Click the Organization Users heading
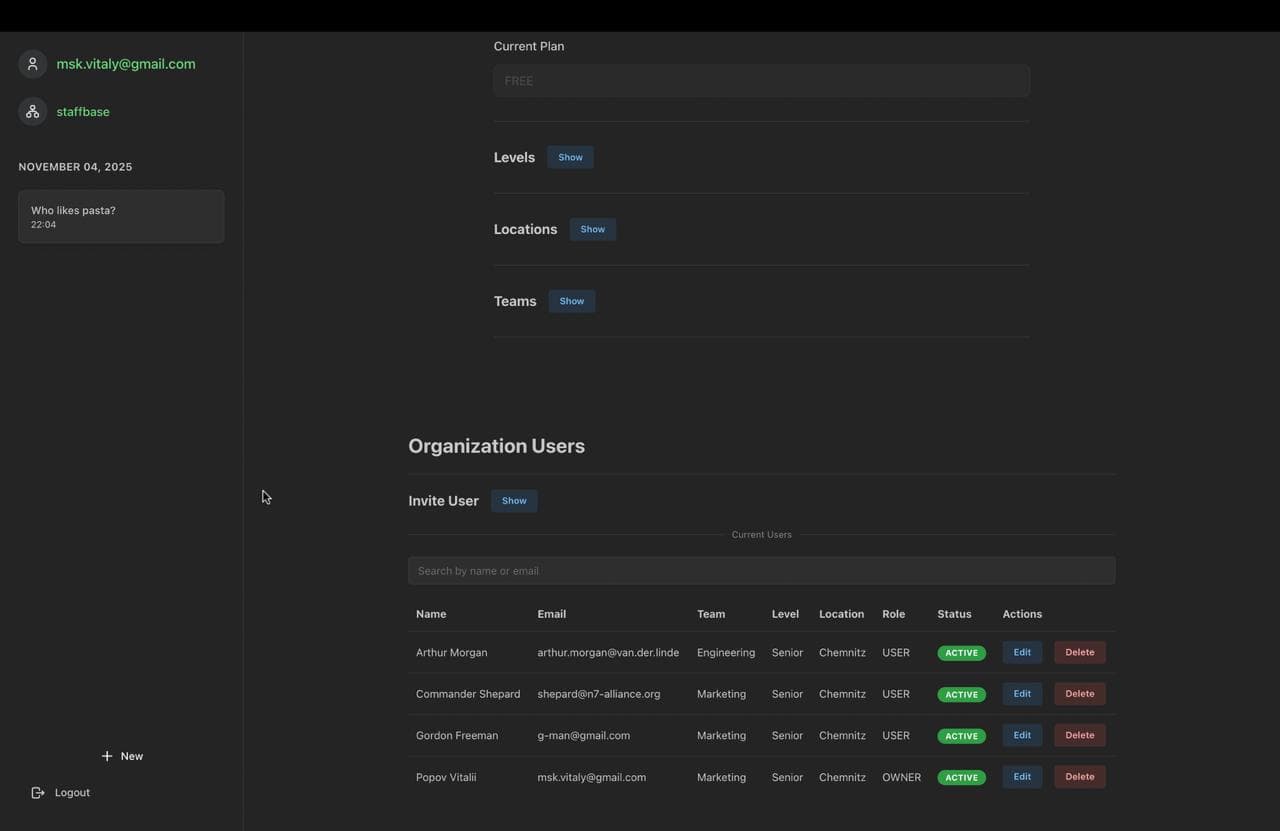1280x831 pixels. (496, 446)
